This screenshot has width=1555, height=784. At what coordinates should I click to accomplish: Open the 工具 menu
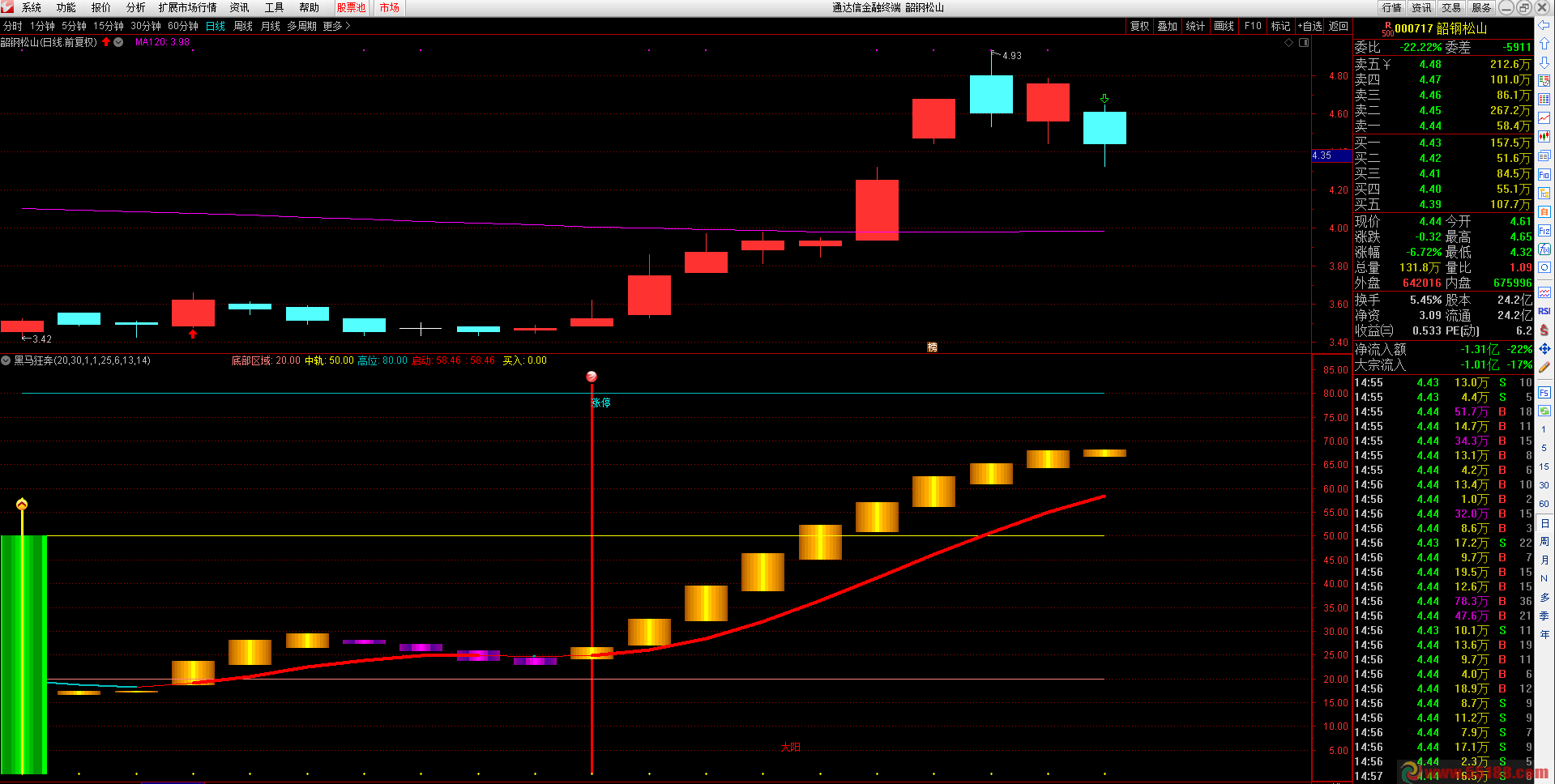[275, 7]
